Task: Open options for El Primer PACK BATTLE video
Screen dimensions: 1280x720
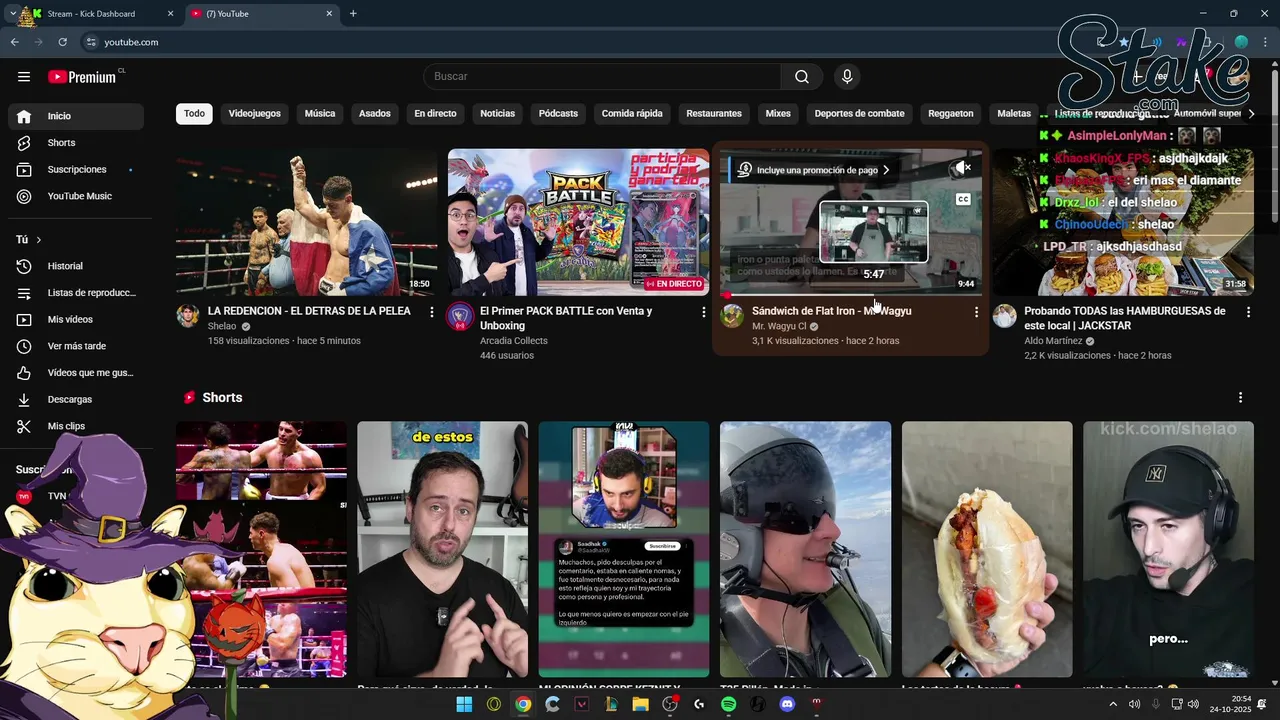Action: click(x=704, y=312)
